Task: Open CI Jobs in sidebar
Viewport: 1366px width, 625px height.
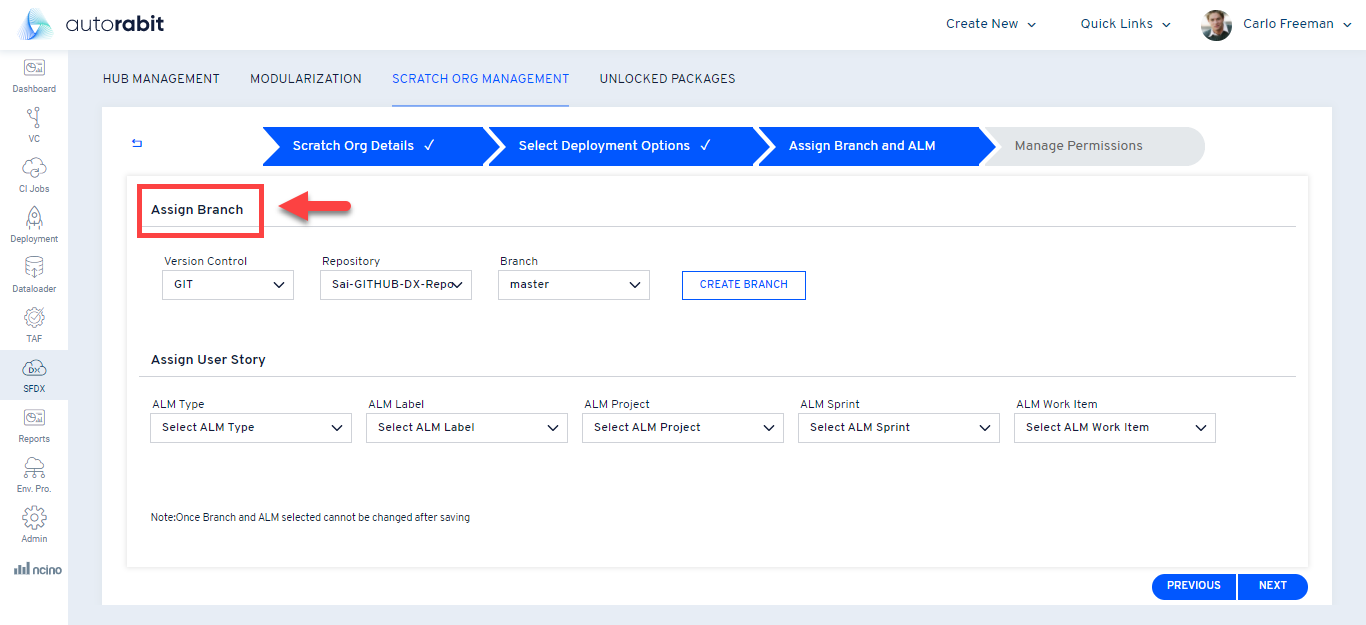Action: pyautogui.click(x=34, y=169)
